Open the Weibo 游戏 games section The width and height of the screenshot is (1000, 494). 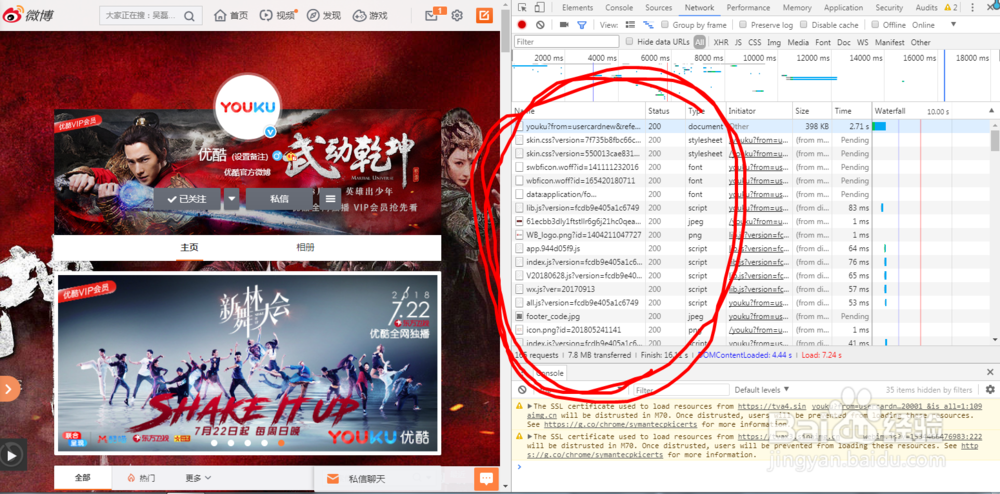[370, 15]
